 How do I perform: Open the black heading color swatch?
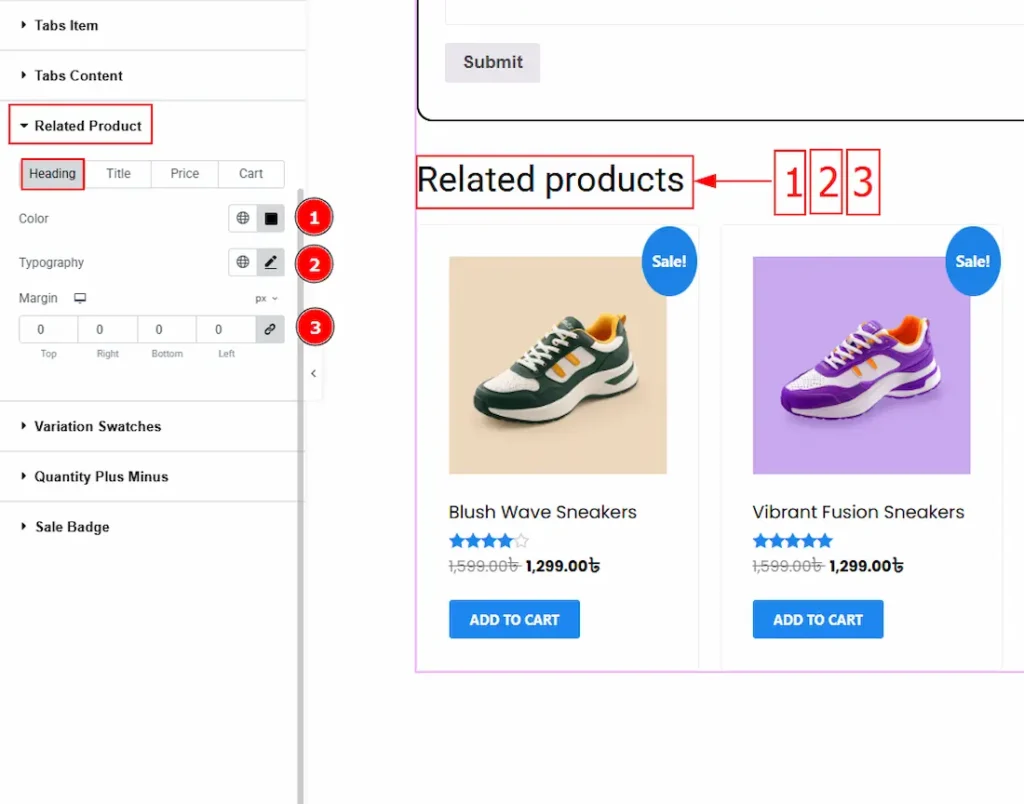(270, 218)
